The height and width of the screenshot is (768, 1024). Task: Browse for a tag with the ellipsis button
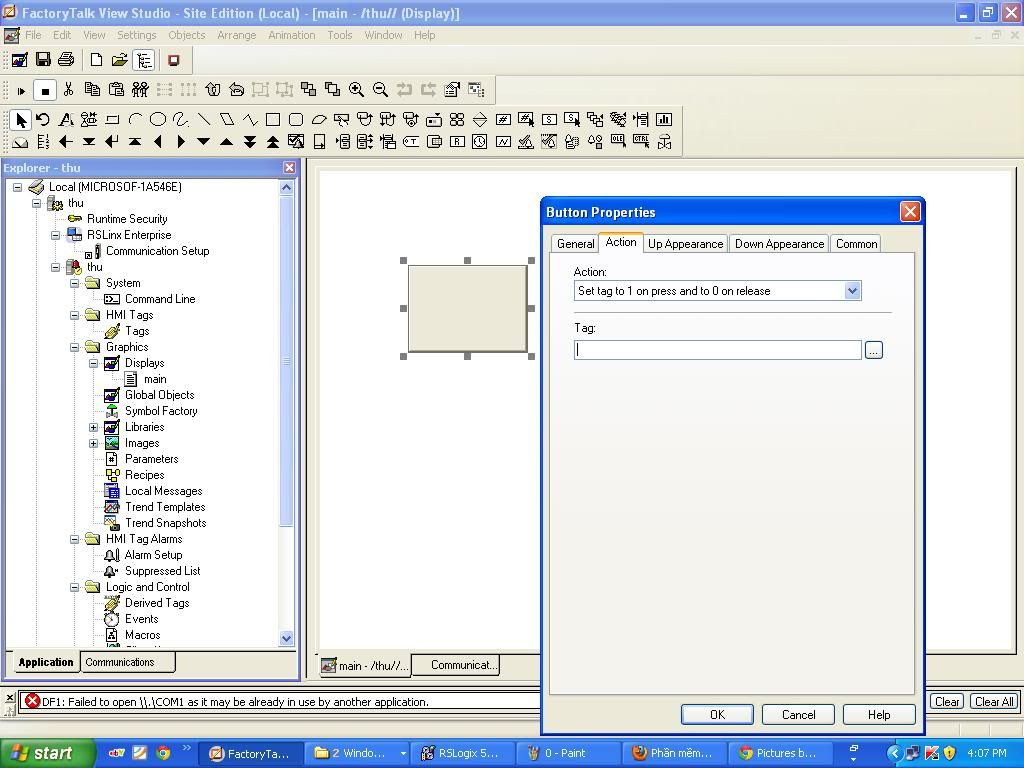(874, 350)
